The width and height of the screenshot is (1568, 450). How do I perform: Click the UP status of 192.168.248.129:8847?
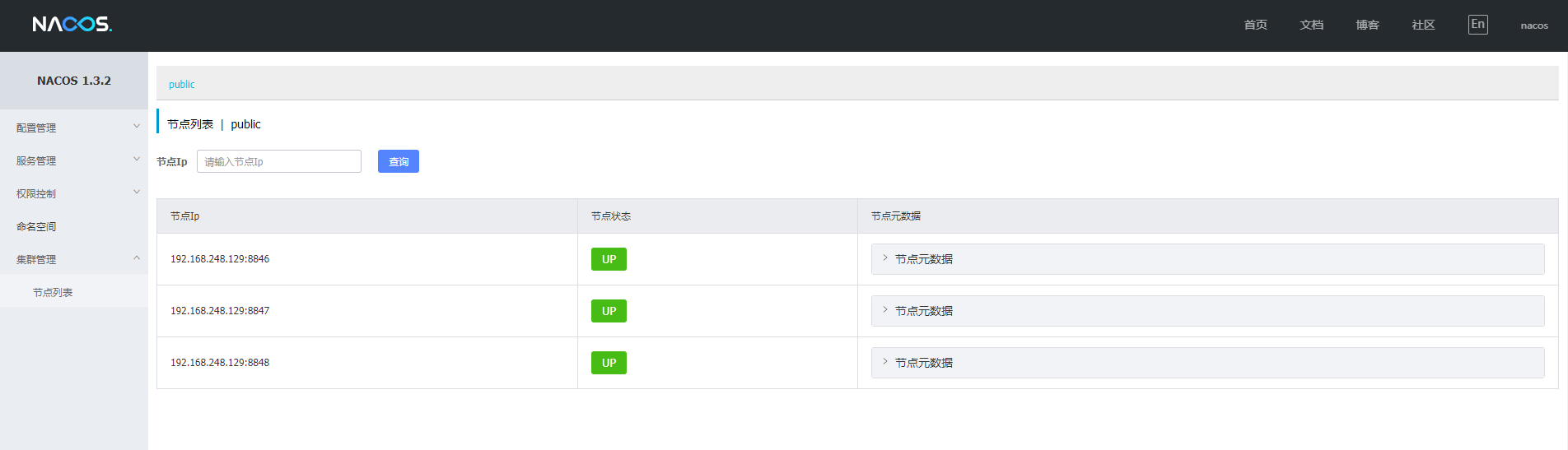609,311
